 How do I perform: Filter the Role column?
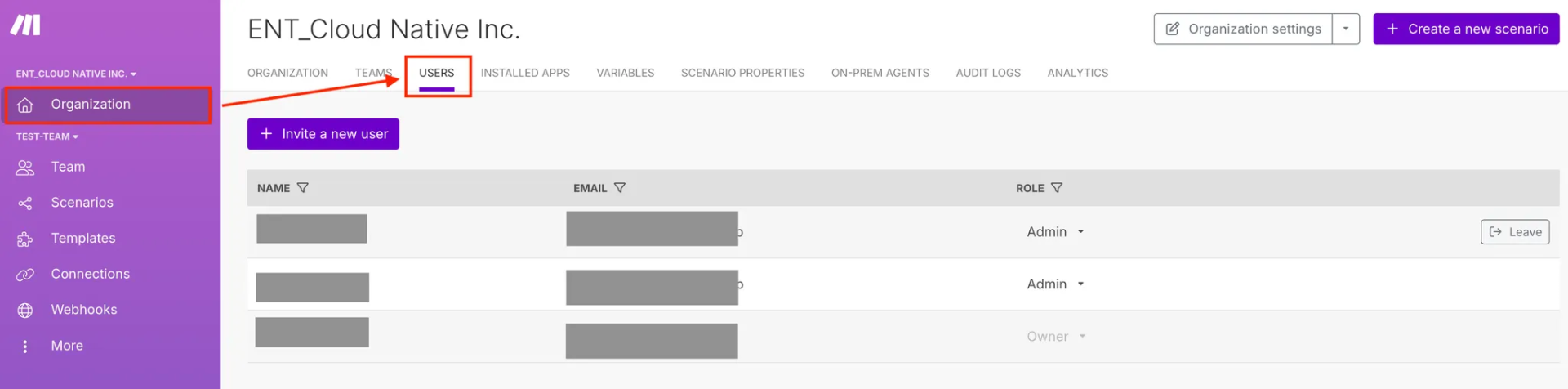[x=1057, y=188]
